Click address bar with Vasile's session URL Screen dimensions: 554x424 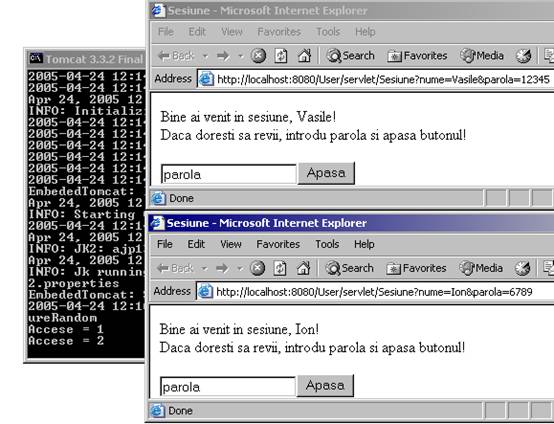(375, 79)
